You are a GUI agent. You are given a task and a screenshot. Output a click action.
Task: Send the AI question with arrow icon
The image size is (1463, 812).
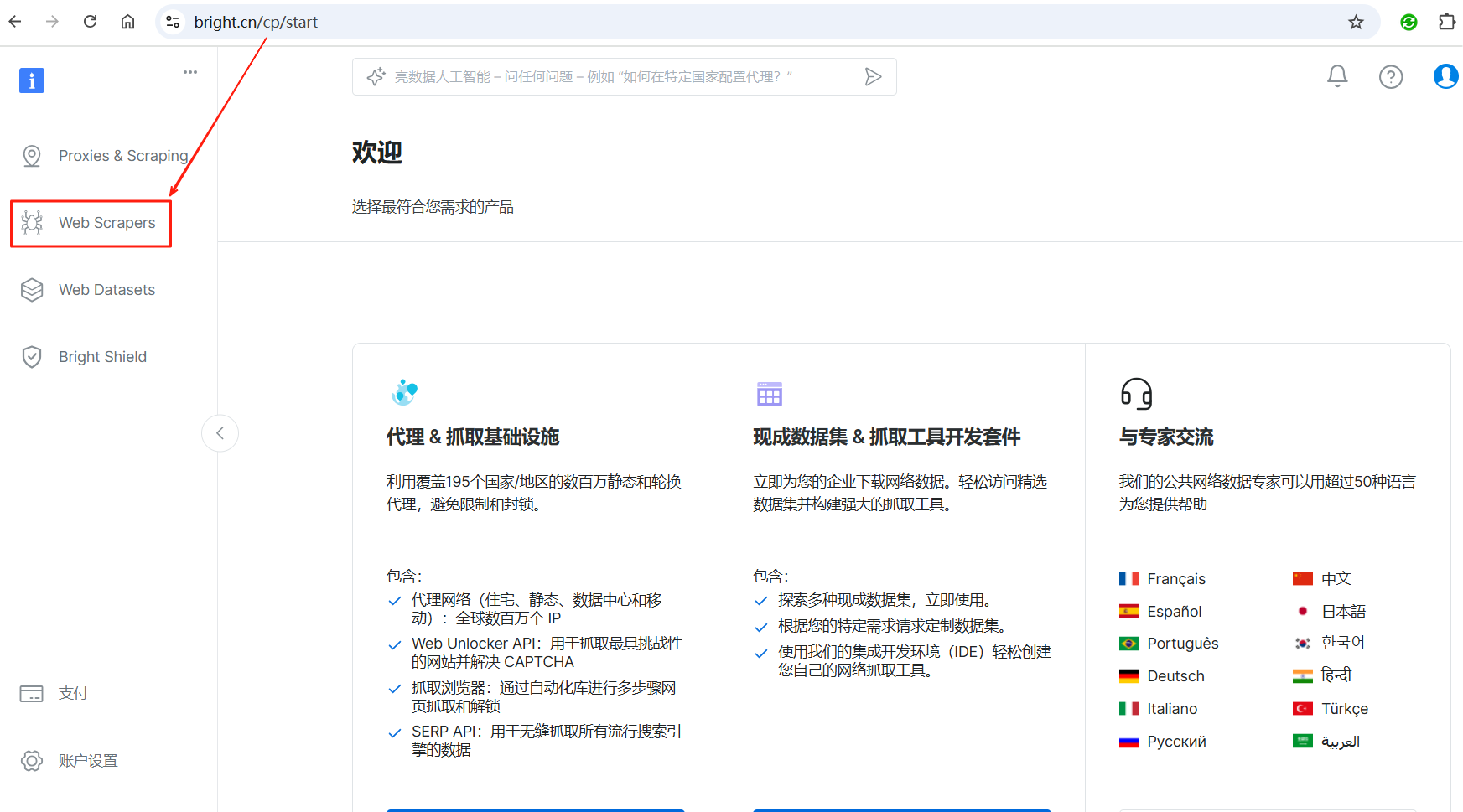click(x=873, y=77)
